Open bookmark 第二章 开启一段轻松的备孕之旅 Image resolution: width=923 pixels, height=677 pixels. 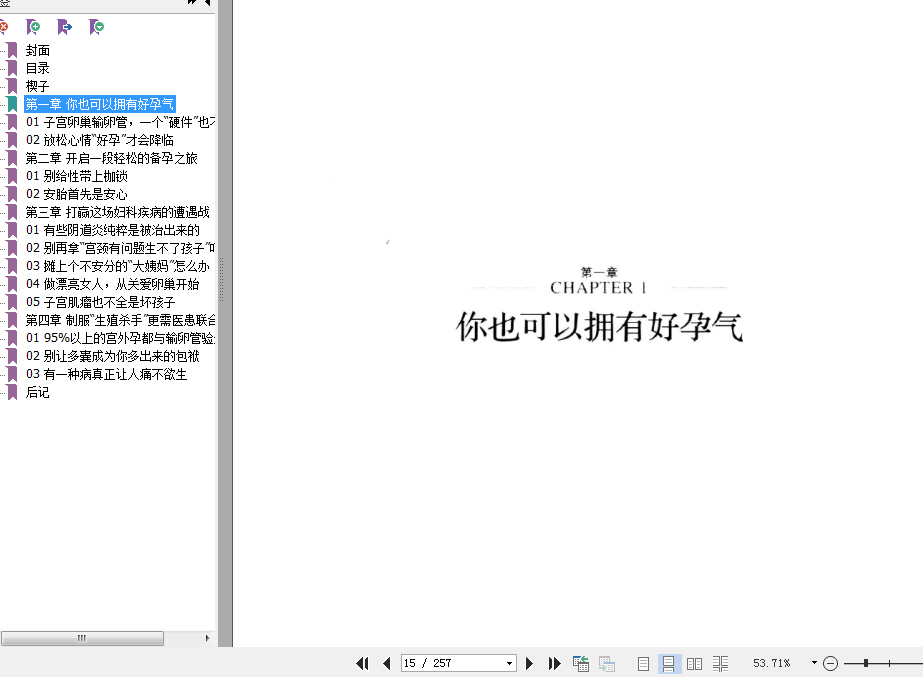(x=111, y=158)
